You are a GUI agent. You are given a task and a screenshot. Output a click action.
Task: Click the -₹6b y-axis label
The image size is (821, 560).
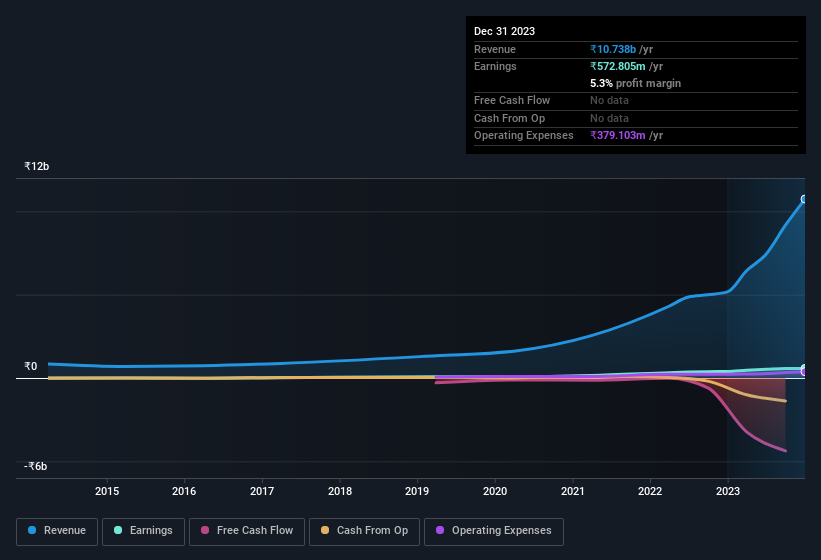pyautogui.click(x=36, y=466)
